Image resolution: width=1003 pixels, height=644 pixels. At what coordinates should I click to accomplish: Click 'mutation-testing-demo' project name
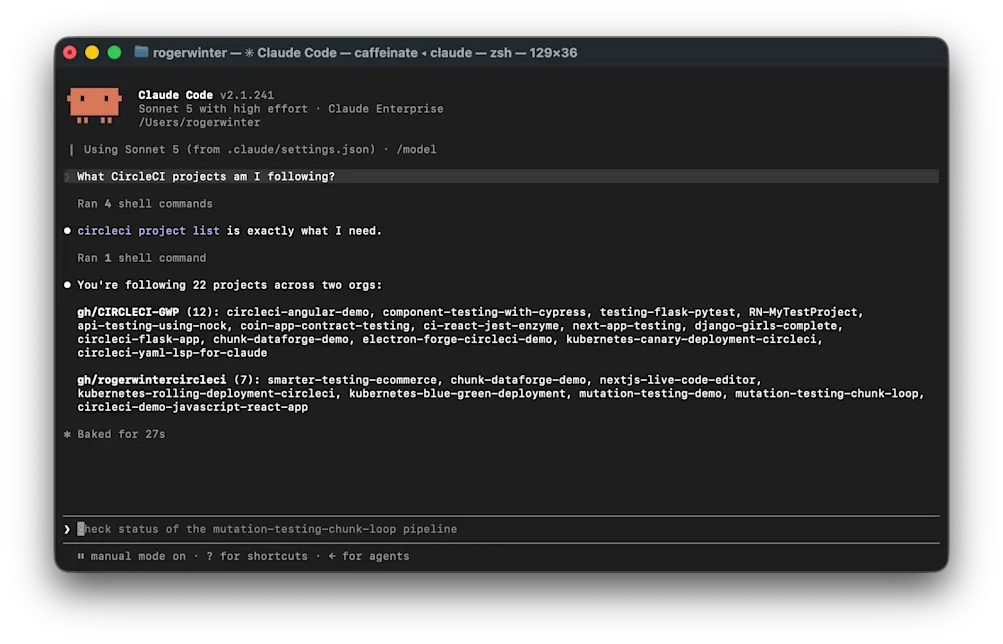(650, 393)
